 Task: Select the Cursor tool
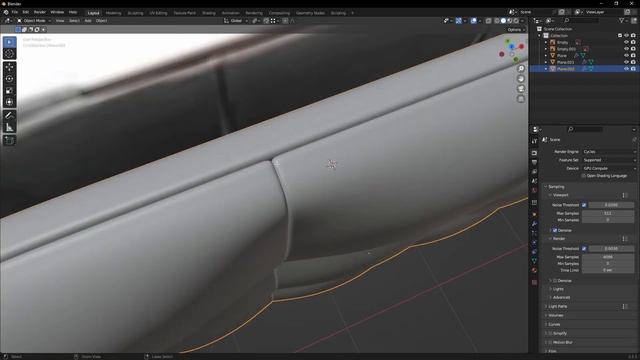coord(9,53)
